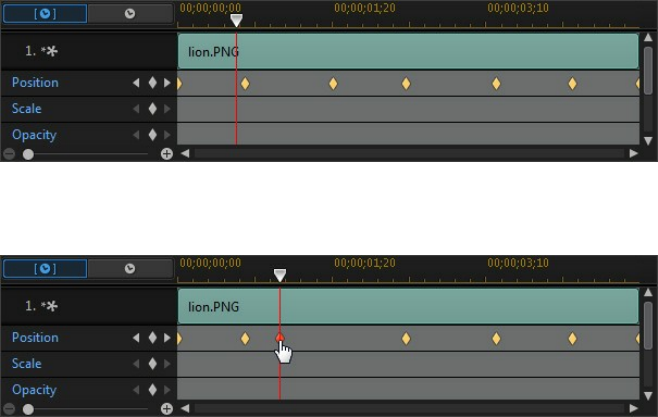Add Scale keyframe diamond in upper timeline
This screenshot has height=417, width=658.
point(152,109)
